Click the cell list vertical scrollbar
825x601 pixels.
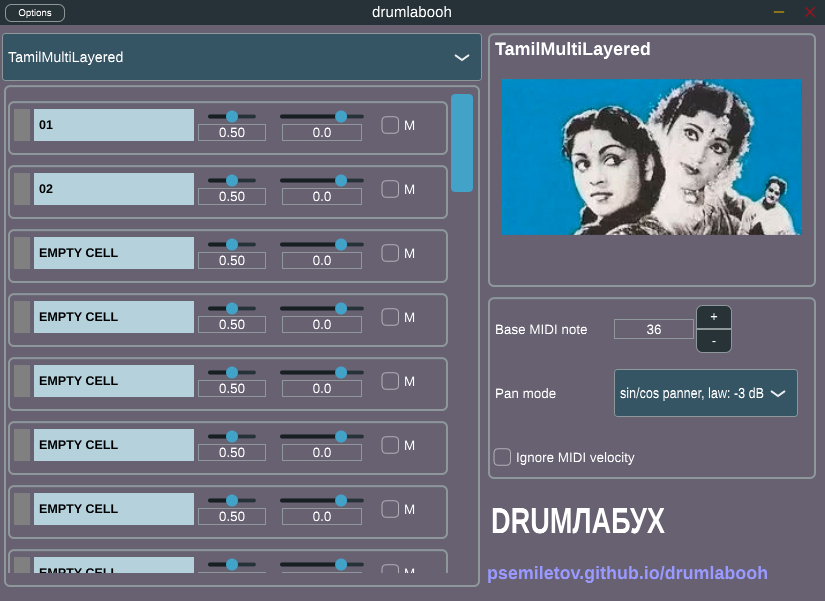click(462, 143)
